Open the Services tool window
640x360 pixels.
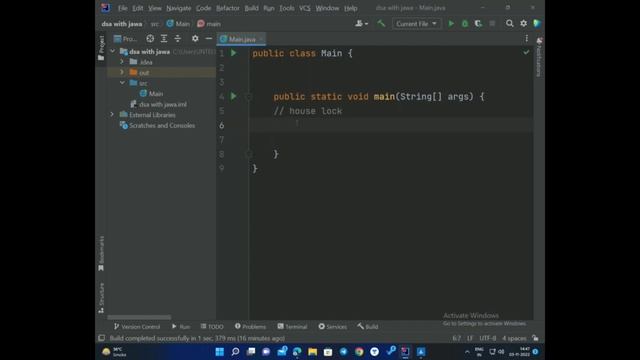tap(333, 327)
